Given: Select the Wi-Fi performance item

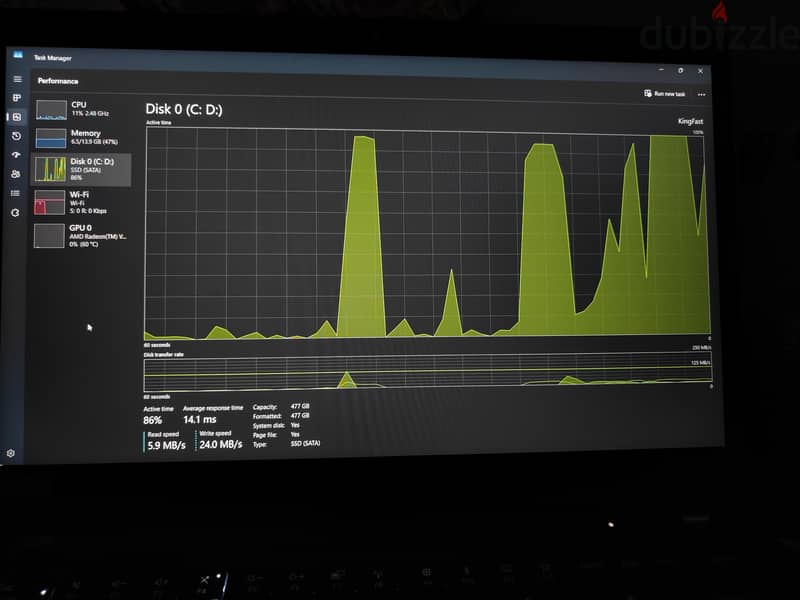Looking at the screenshot, I should click(x=81, y=203).
